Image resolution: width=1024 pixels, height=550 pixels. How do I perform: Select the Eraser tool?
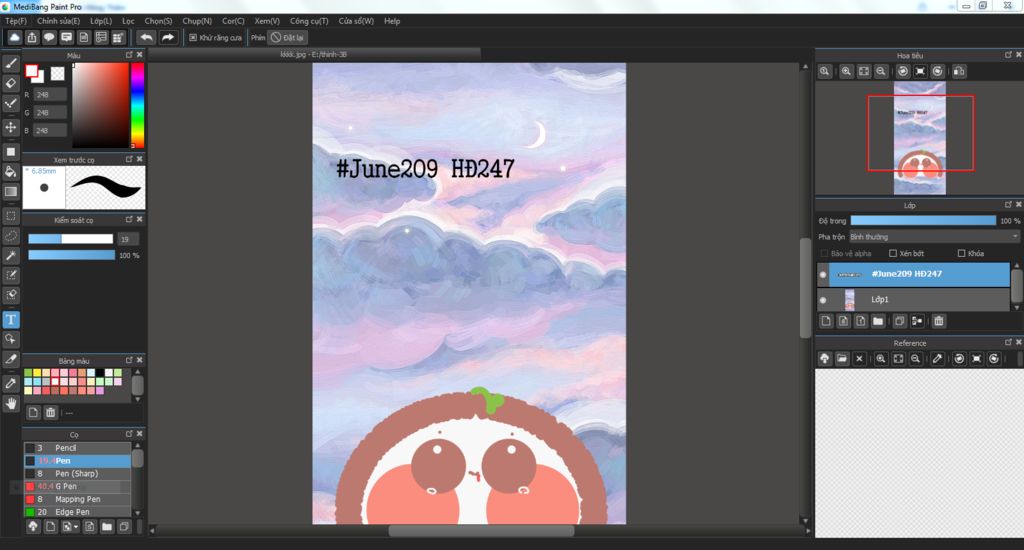pos(10,83)
